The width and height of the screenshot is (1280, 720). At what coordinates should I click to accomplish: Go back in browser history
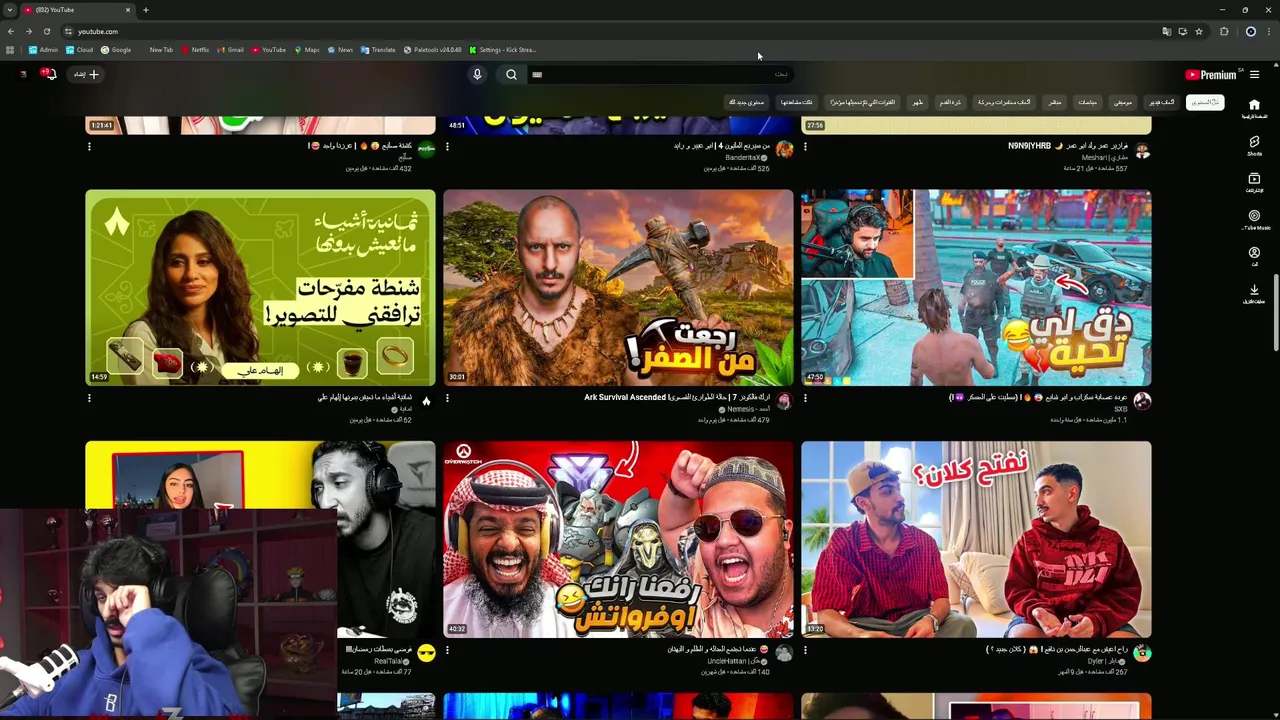[11, 31]
